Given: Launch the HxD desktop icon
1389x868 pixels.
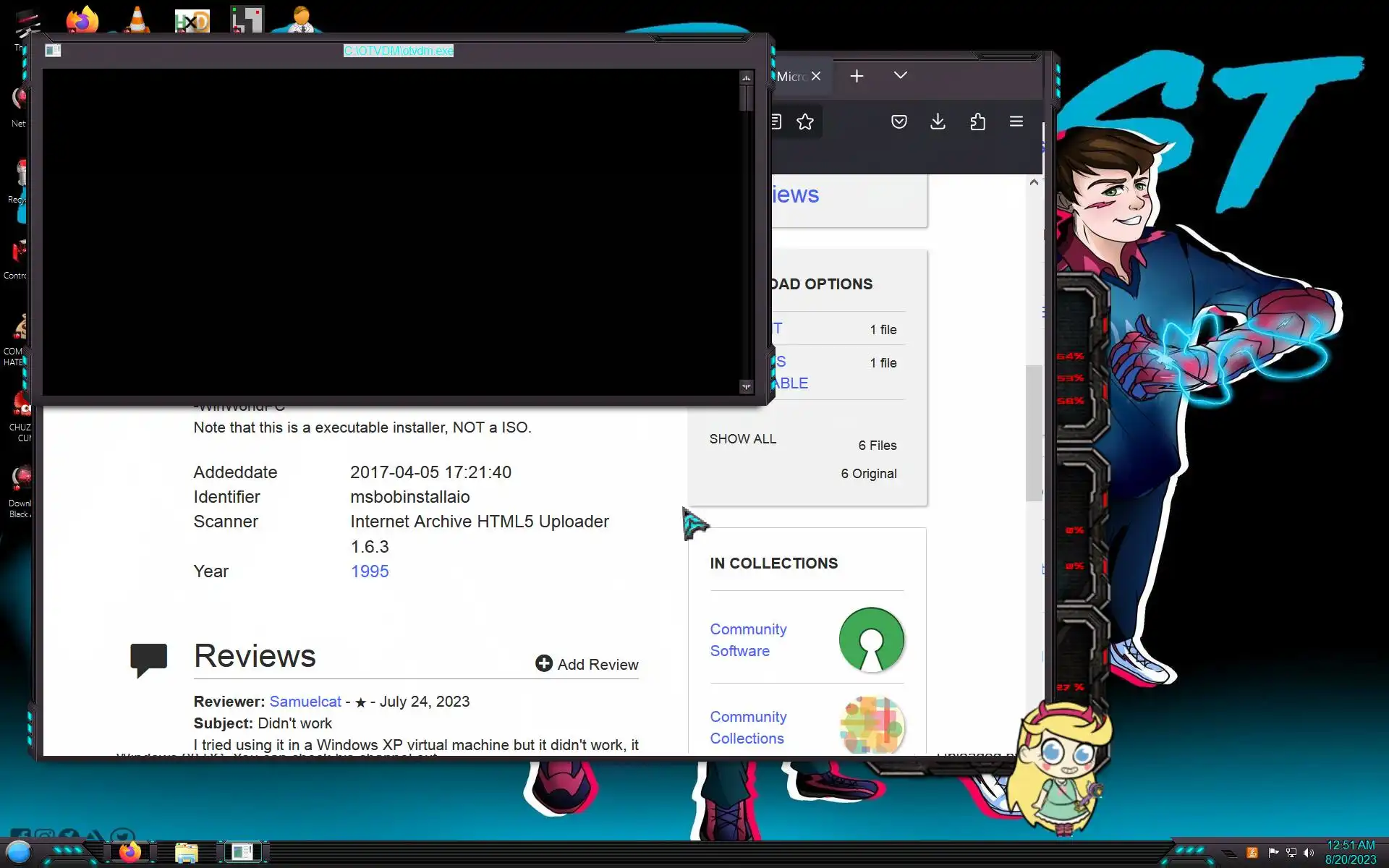Looking at the screenshot, I should 192,21.
